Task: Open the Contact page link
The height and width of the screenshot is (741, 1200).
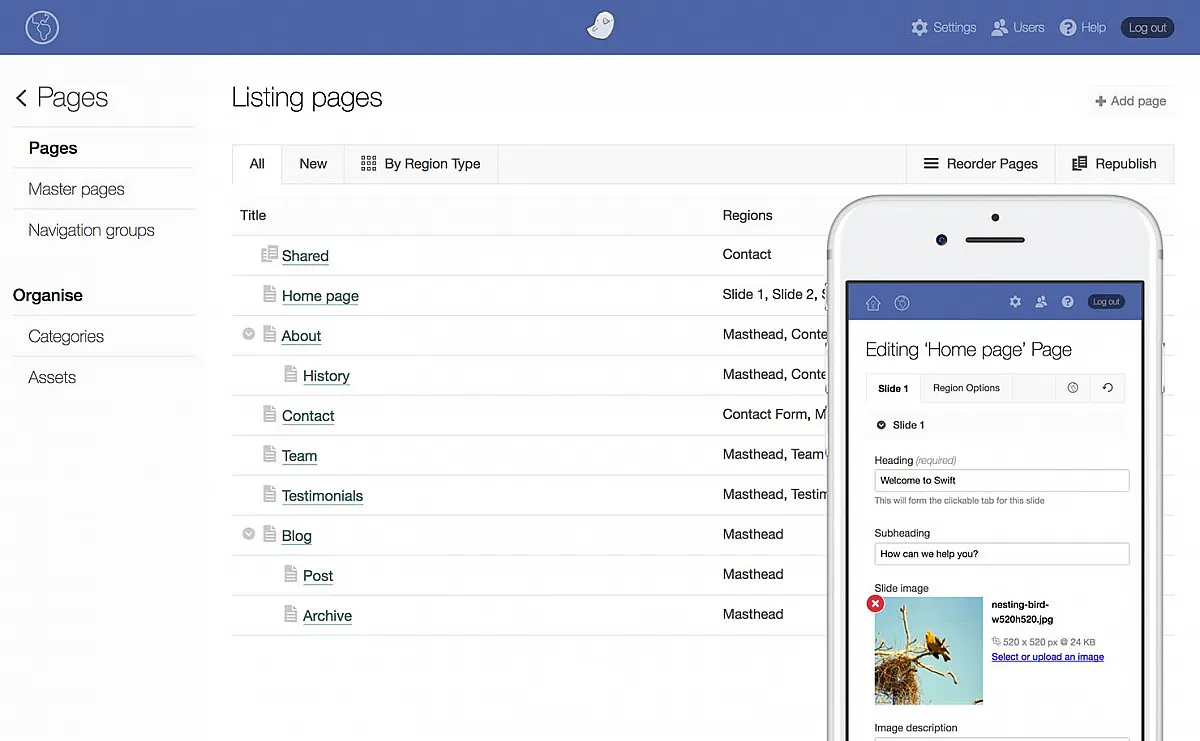Action: (308, 416)
